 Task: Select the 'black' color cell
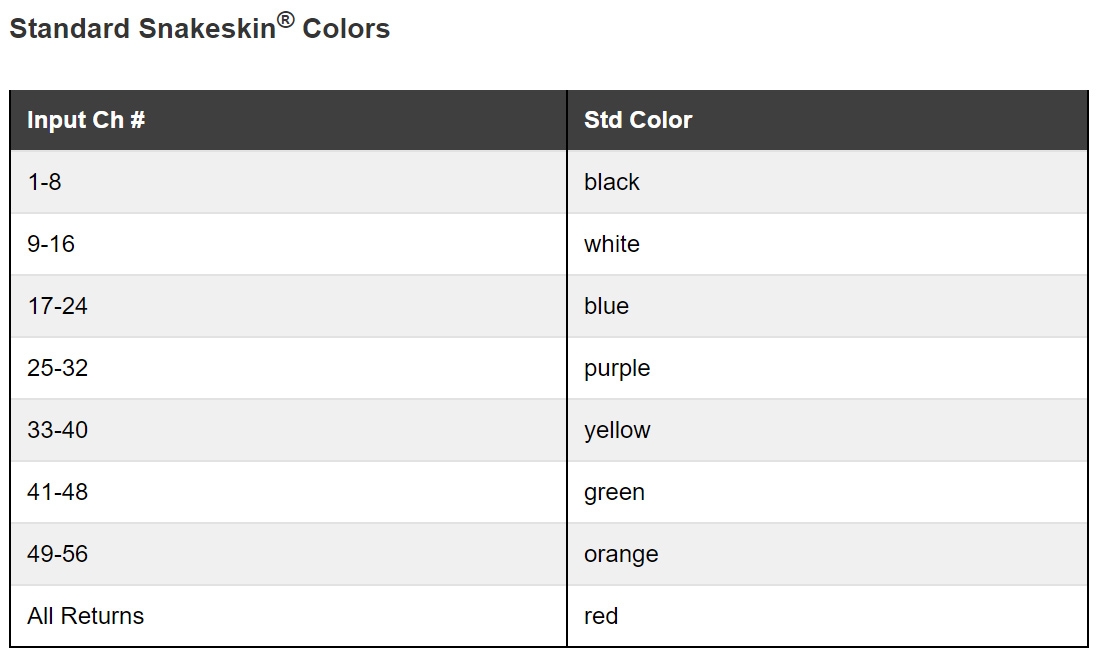tap(612, 182)
